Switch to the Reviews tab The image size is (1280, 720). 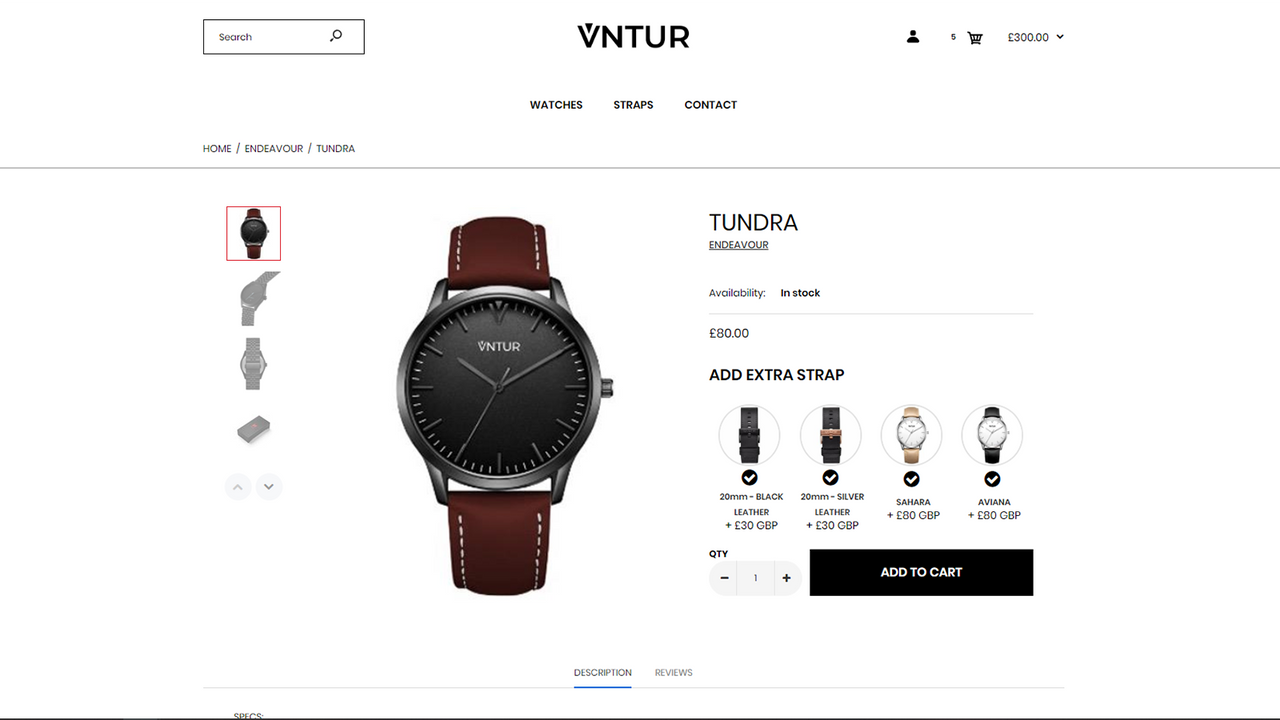(x=673, y=673)
